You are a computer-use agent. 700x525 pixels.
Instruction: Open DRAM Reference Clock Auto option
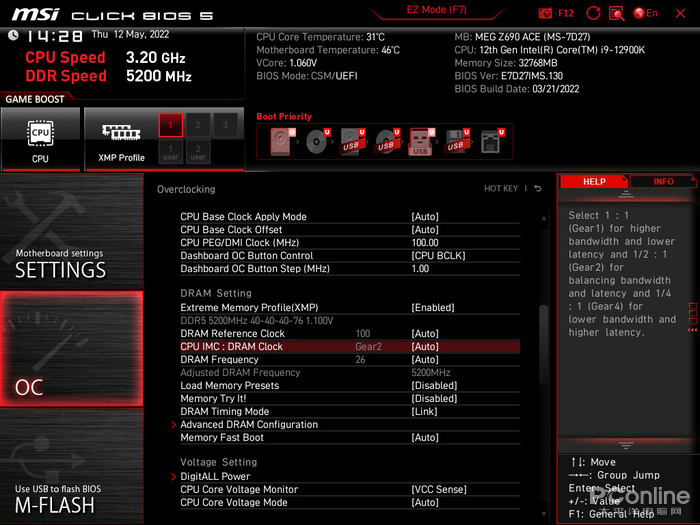point(425,333)
